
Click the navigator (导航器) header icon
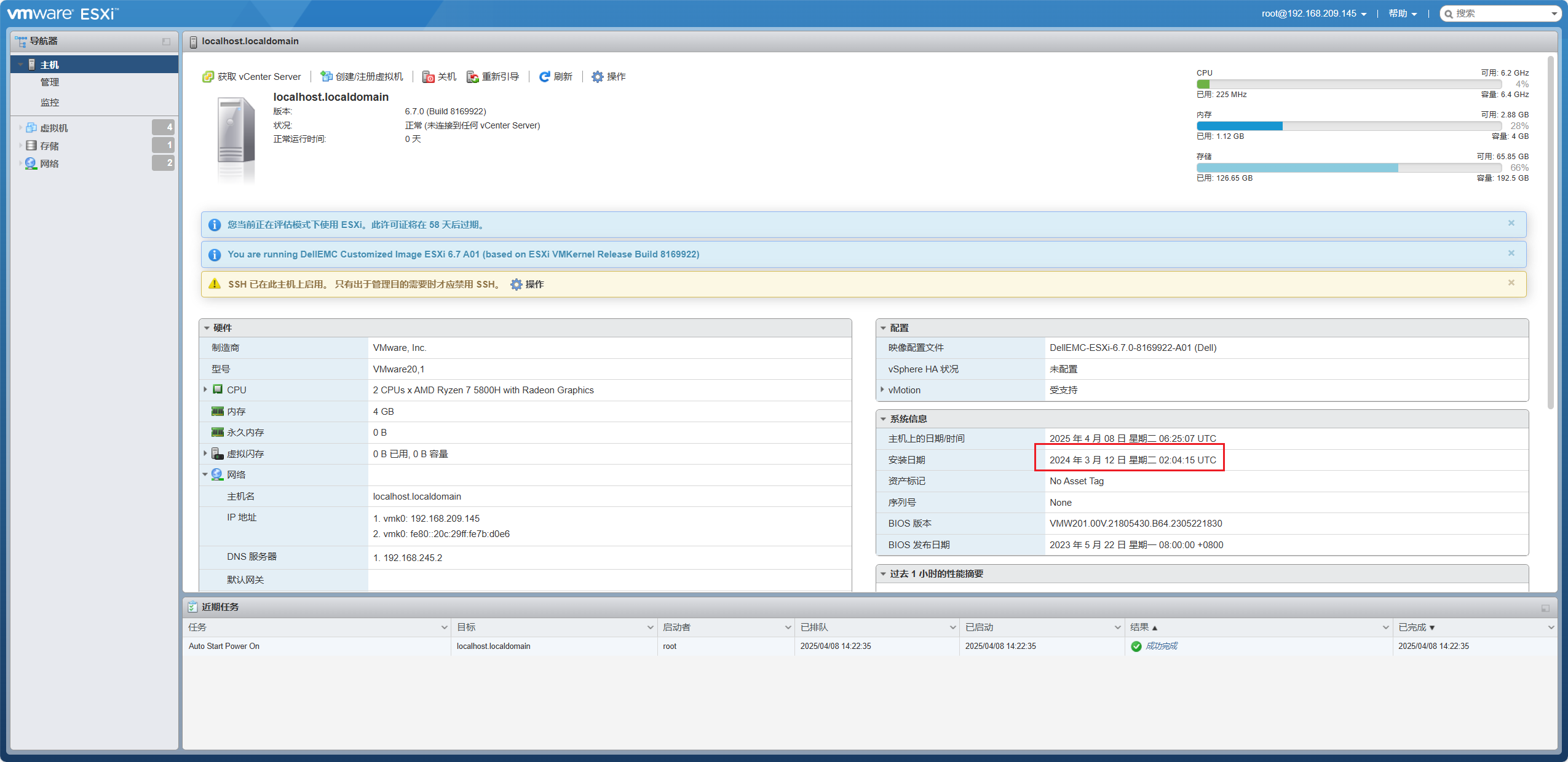click(x=21, y=41)
